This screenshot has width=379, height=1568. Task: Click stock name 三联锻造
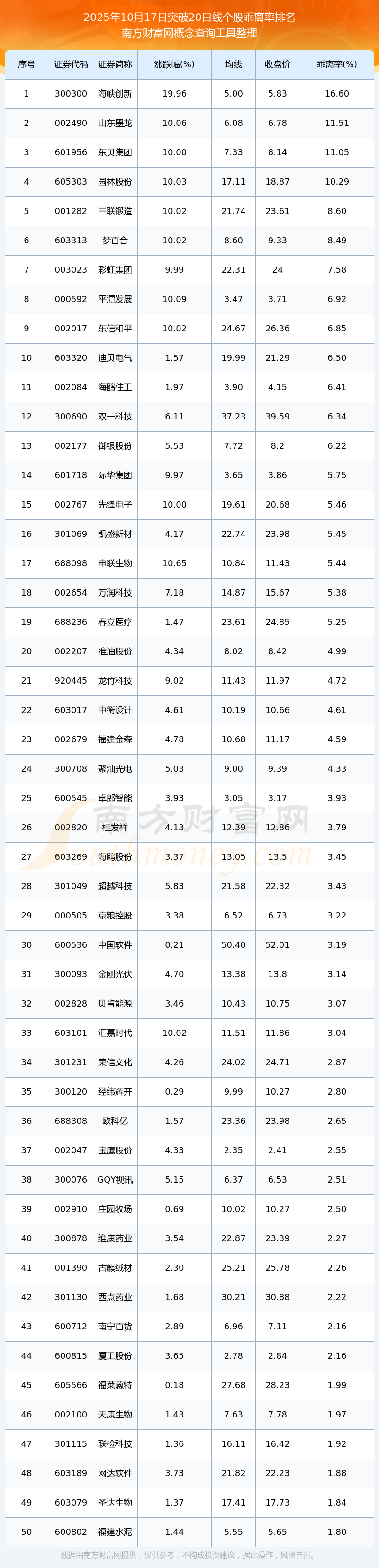[115, 211]
